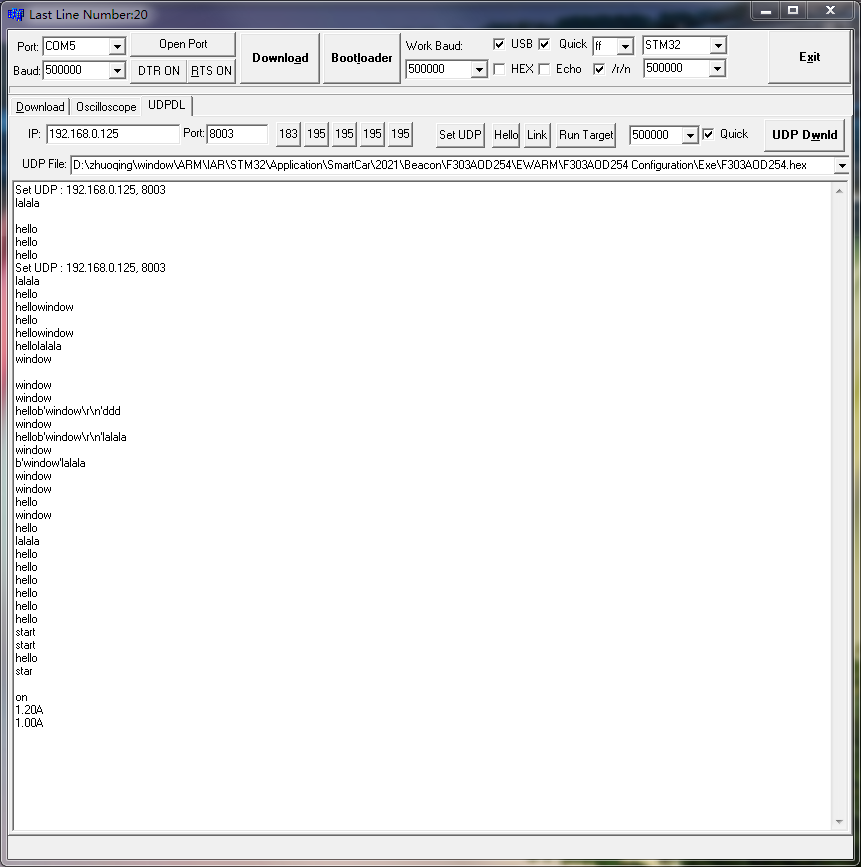This screenshot has height=867, width=861.
Task: Click the Open Port button
Action: click(x=183, y=44)
